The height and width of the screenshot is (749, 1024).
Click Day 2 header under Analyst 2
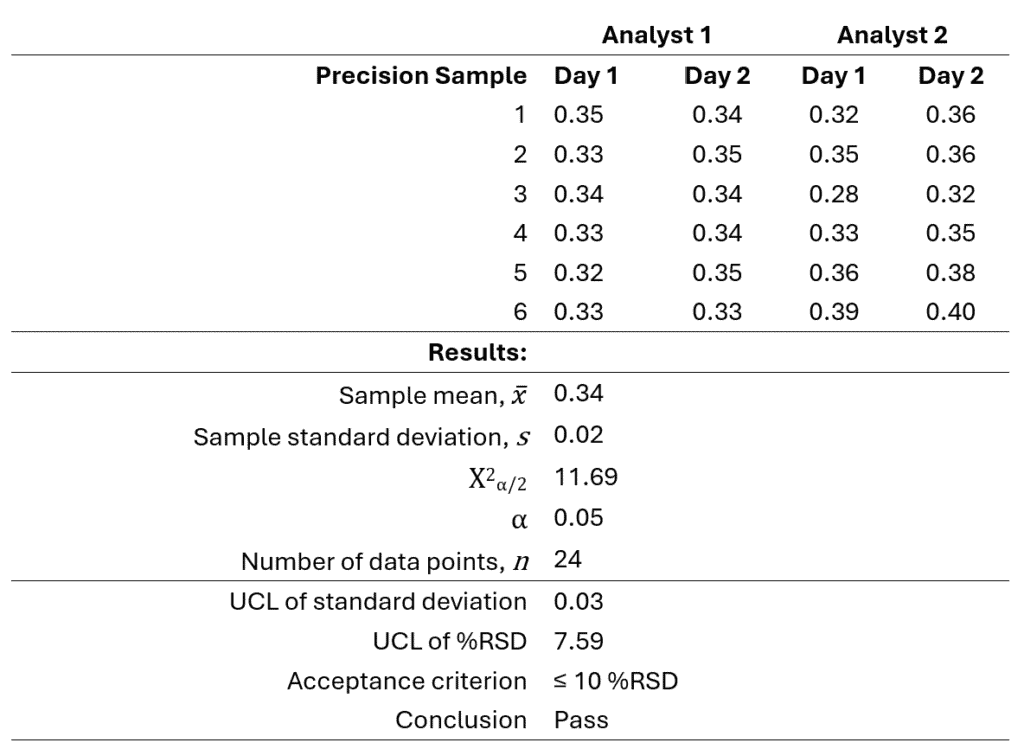coord(950,76)
